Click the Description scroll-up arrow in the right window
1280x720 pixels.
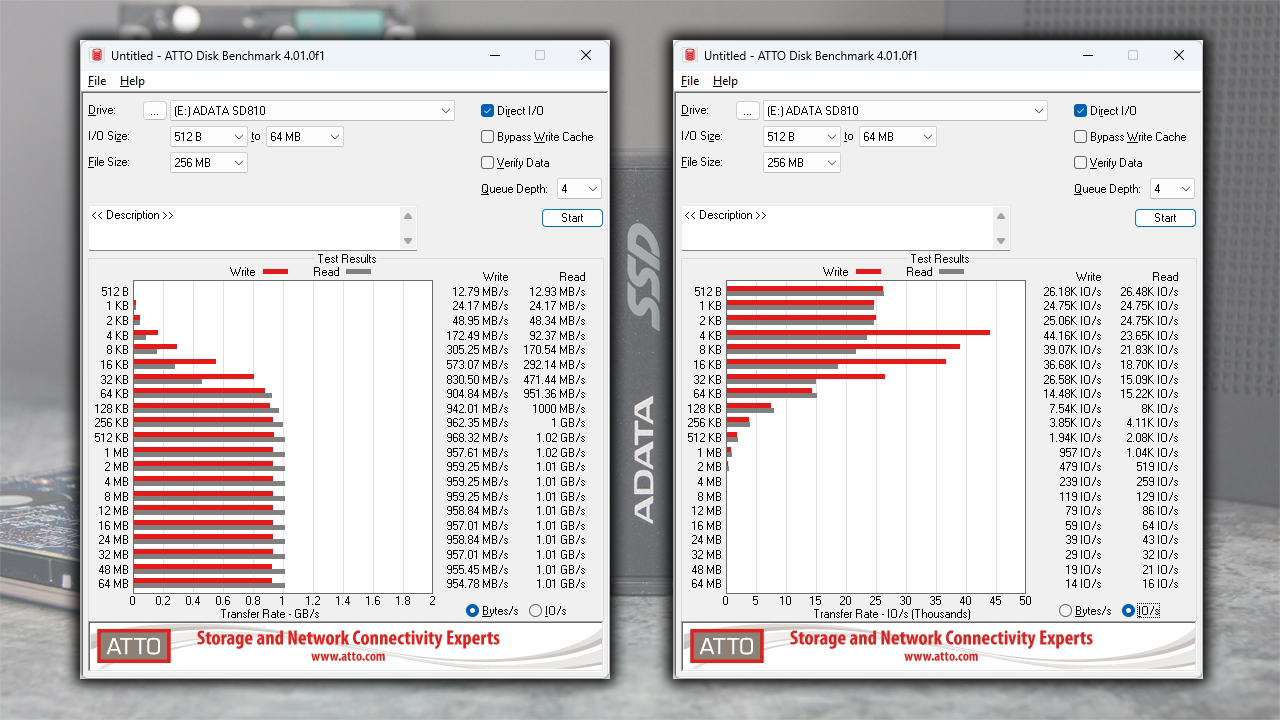point(1001,216)
